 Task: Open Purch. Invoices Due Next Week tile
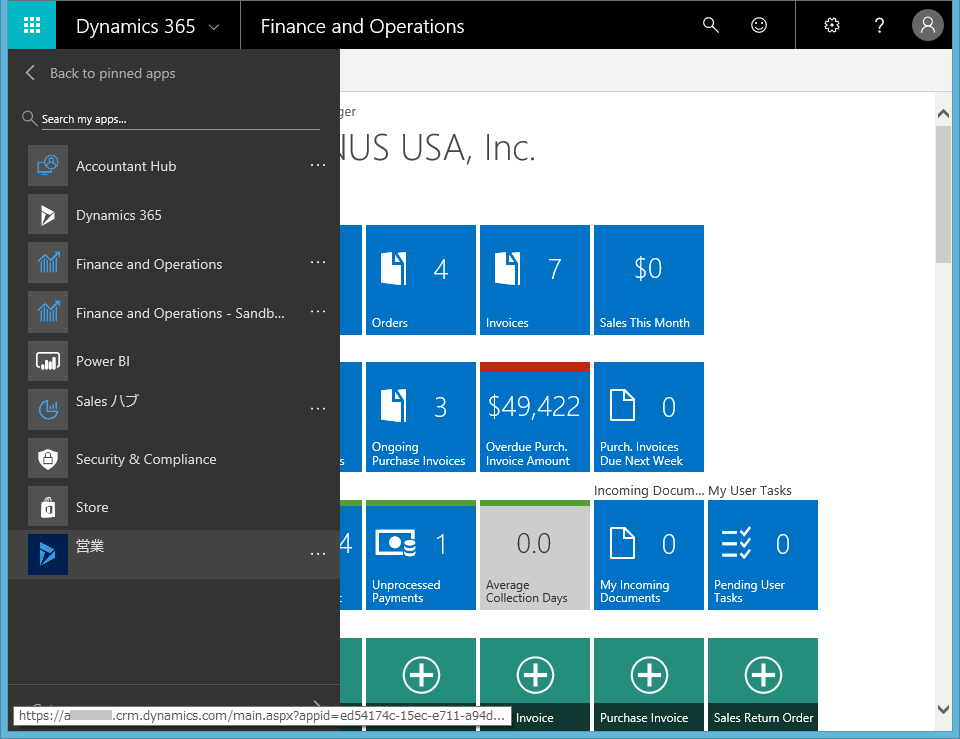648,417
